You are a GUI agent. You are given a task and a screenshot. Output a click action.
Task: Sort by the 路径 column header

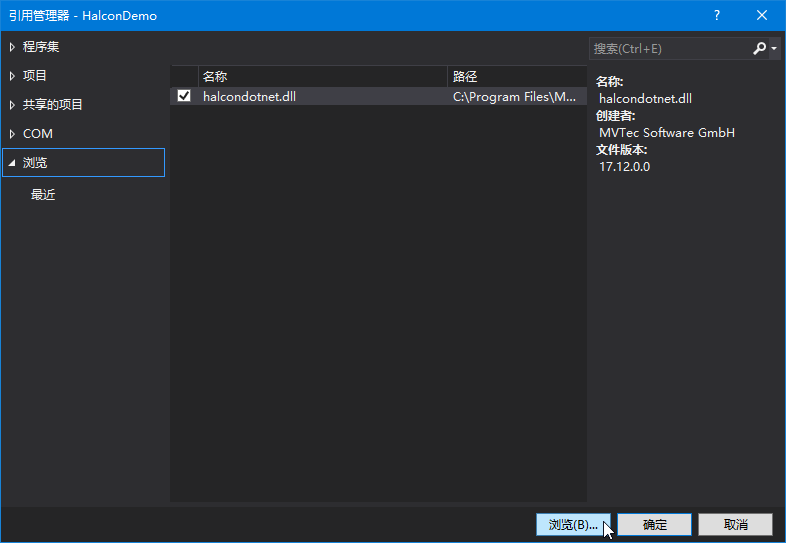(517, 76)
